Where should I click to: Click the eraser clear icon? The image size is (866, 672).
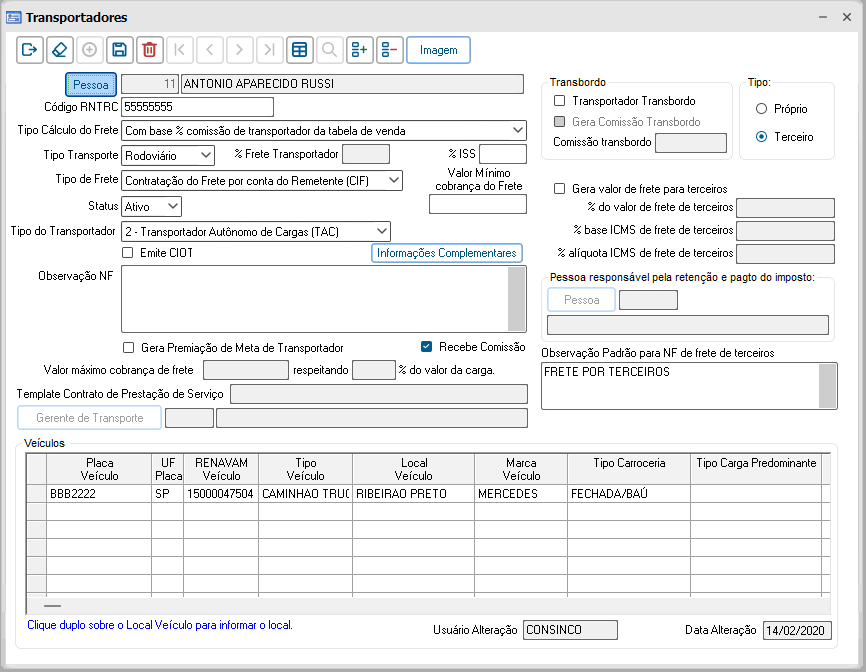click(x=60, y=50)
